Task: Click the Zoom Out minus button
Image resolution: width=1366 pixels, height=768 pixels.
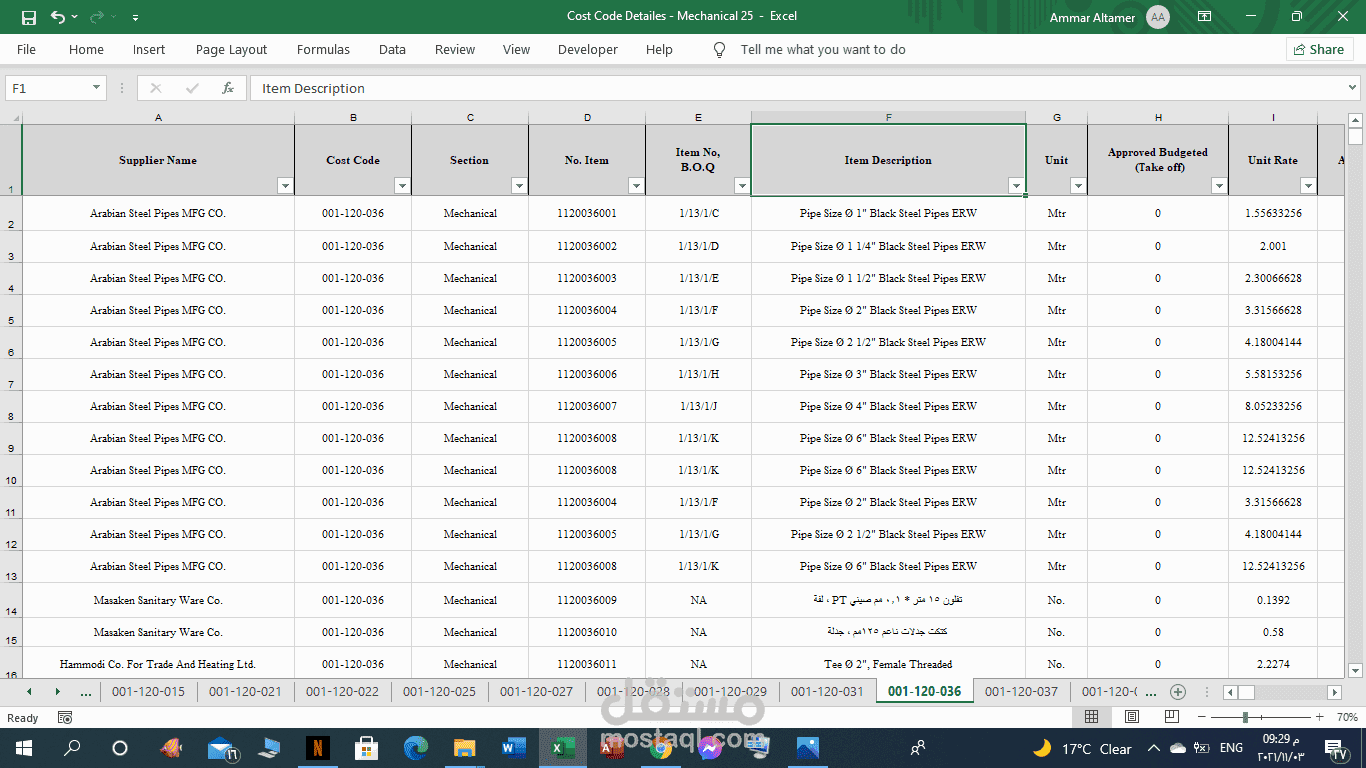Action: (1201, 717)
